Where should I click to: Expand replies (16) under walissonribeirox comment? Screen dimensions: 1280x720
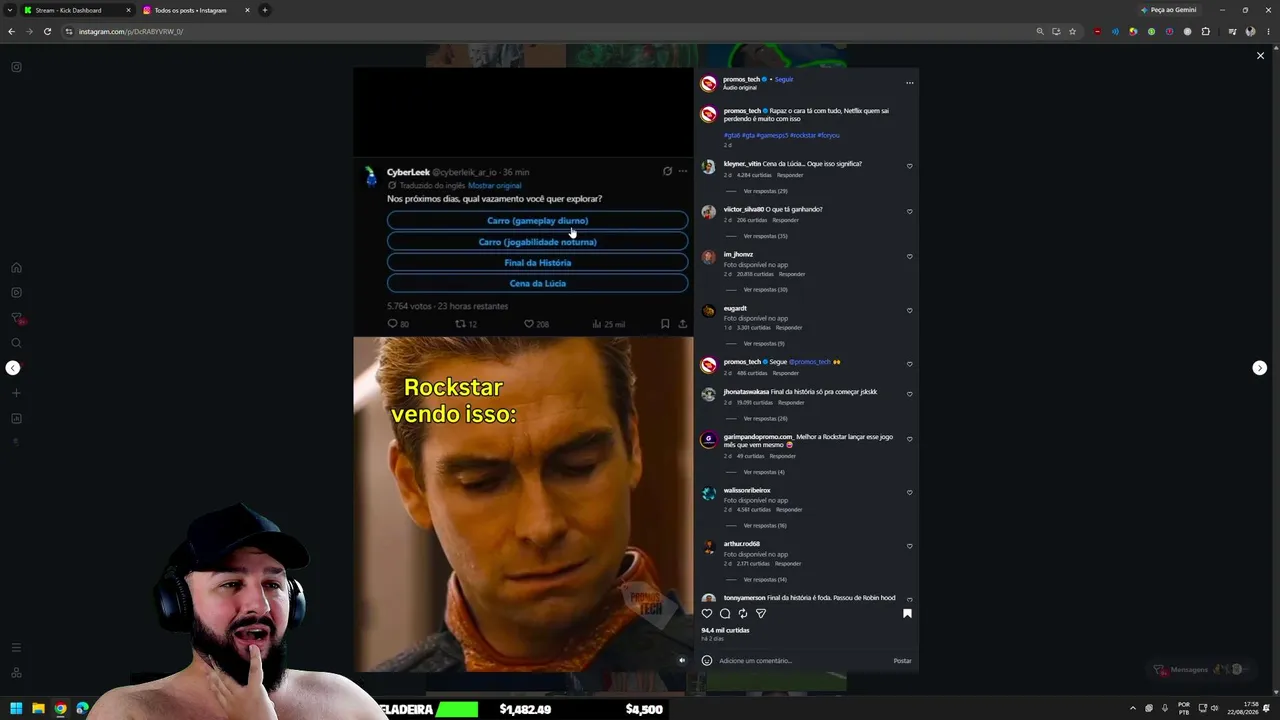click(x=765, y=526)
